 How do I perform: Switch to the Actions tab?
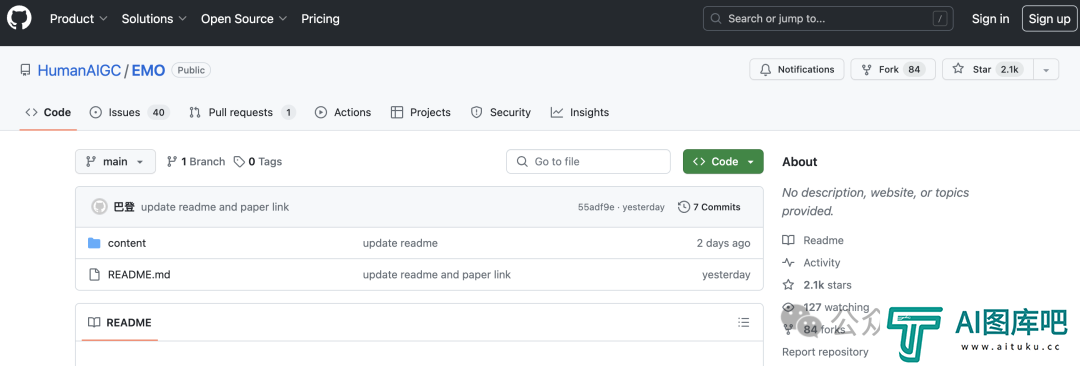(343, 112)
